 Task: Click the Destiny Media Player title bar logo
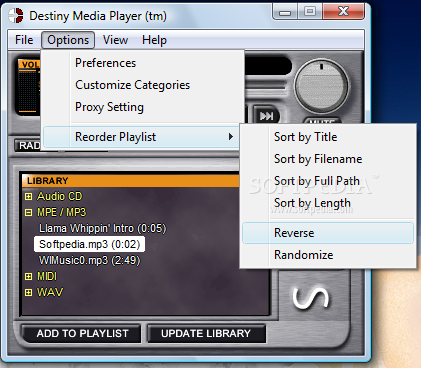click(16, 15)
